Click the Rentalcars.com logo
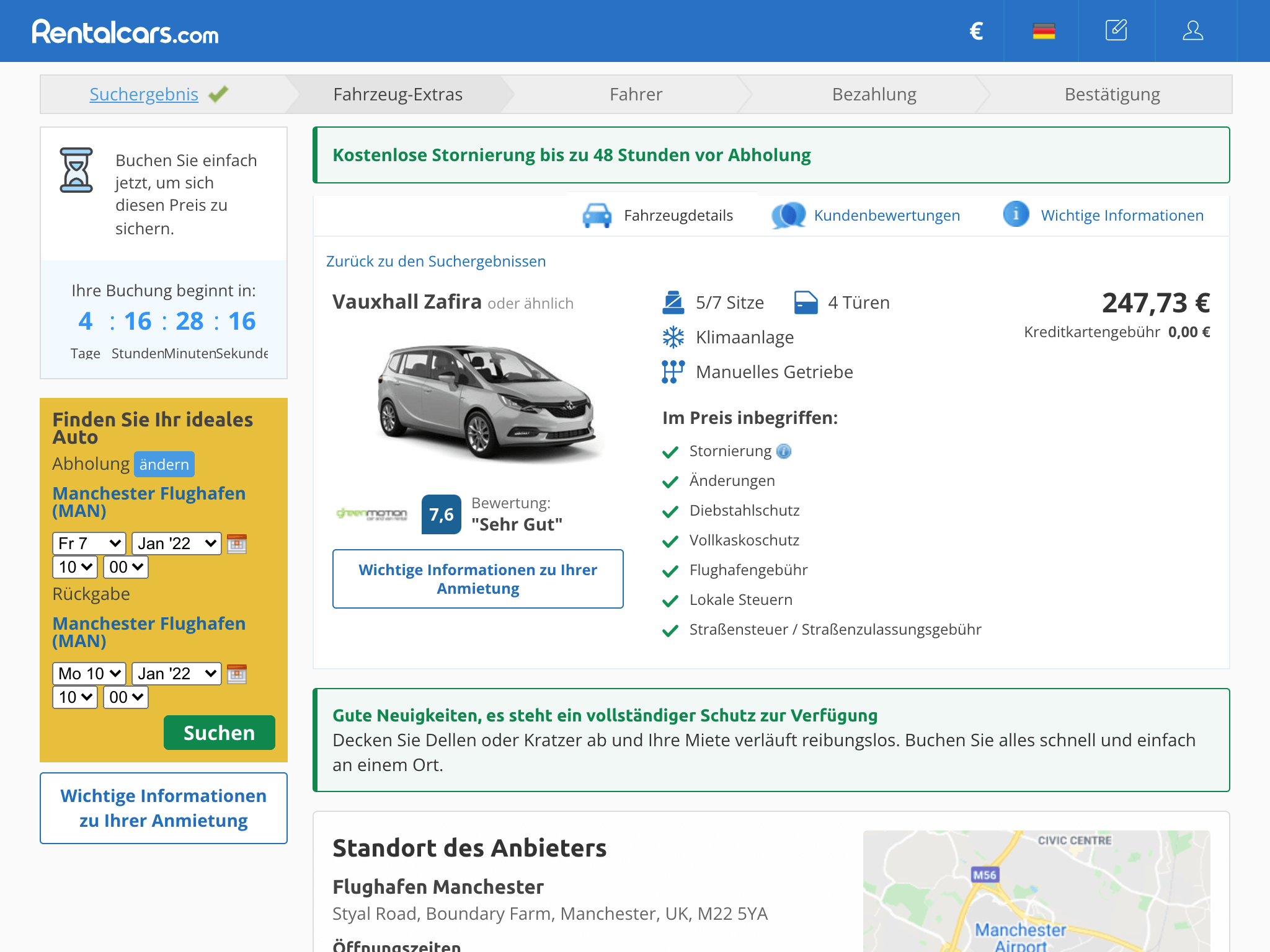Screen dimensions: 1270x952 tap(125, 32)
